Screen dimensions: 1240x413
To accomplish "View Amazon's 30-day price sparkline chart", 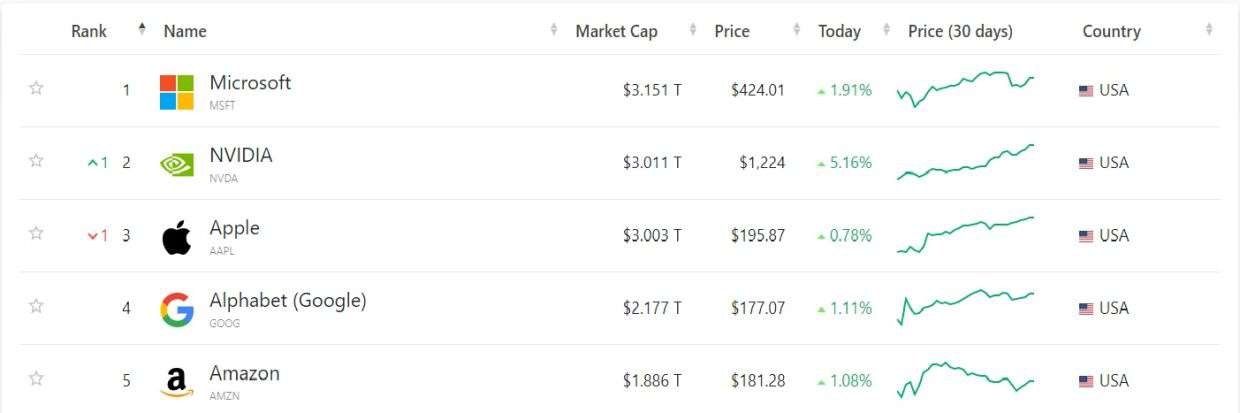I will click(966, 379).
